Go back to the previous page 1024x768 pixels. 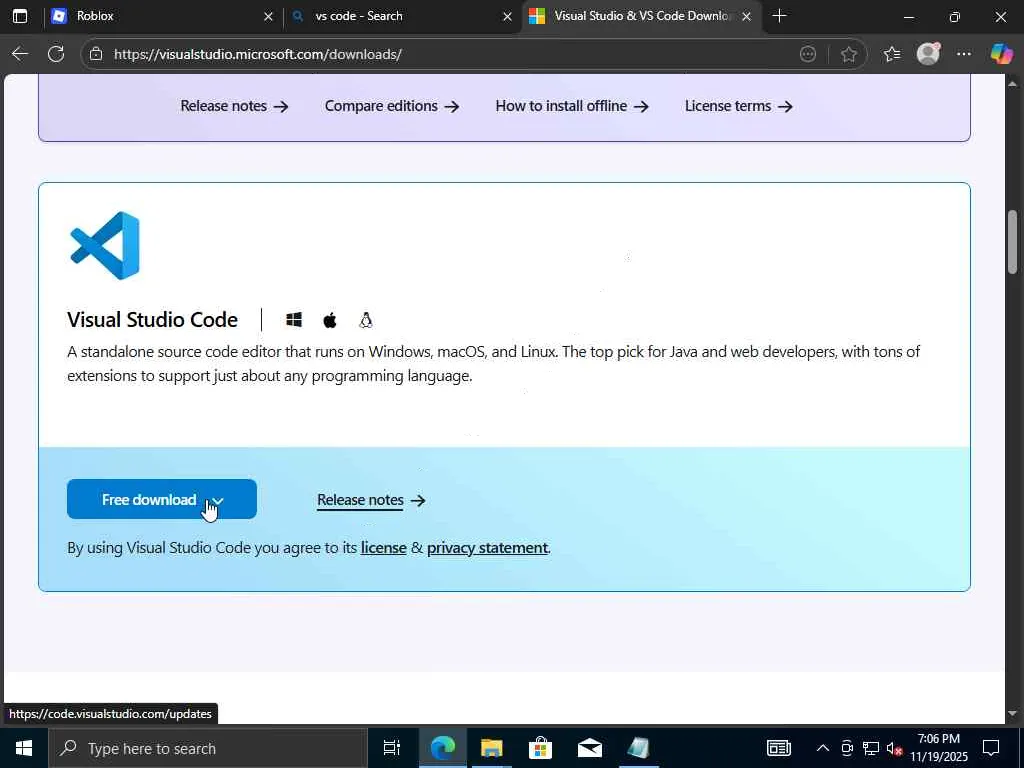click(20, 54)
